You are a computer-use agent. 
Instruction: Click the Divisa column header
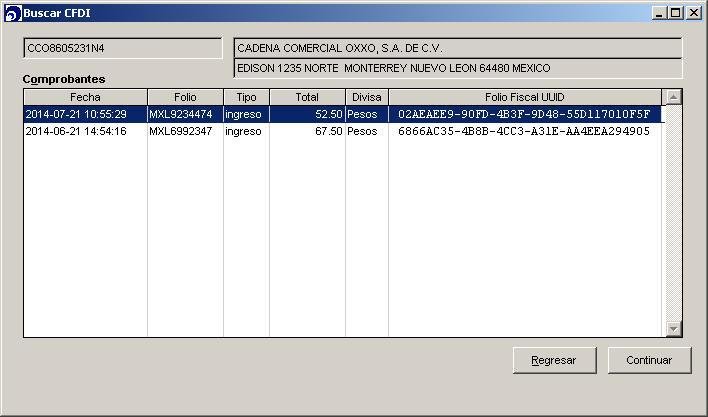tap(367, 97)
